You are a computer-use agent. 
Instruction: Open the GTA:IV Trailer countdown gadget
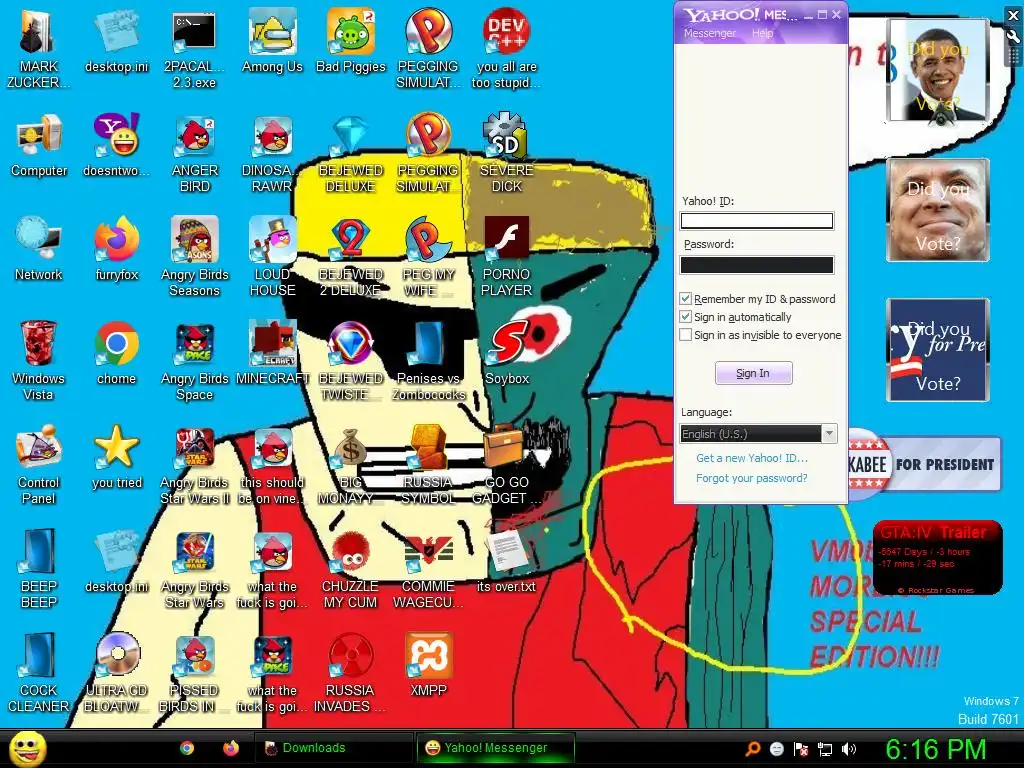tap(937, 557)
